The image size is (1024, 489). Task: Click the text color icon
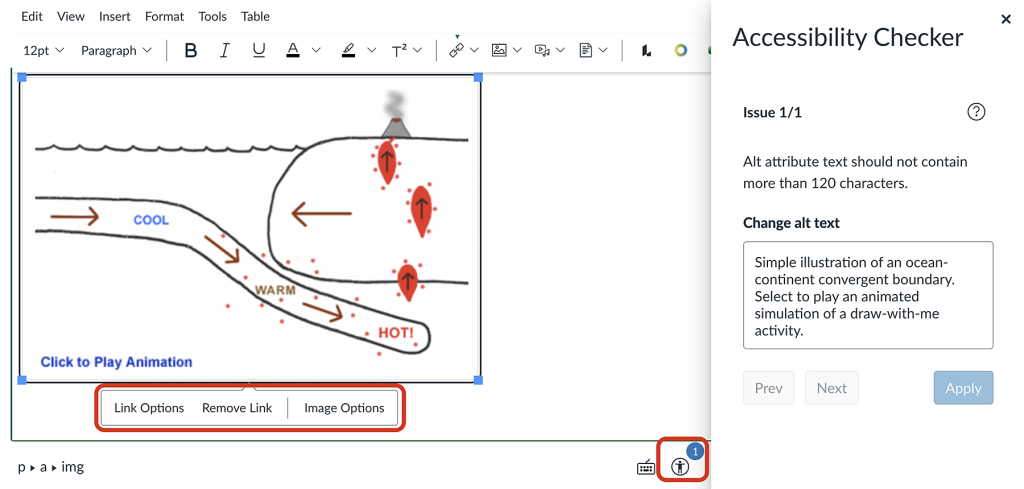tap(293, 50)
